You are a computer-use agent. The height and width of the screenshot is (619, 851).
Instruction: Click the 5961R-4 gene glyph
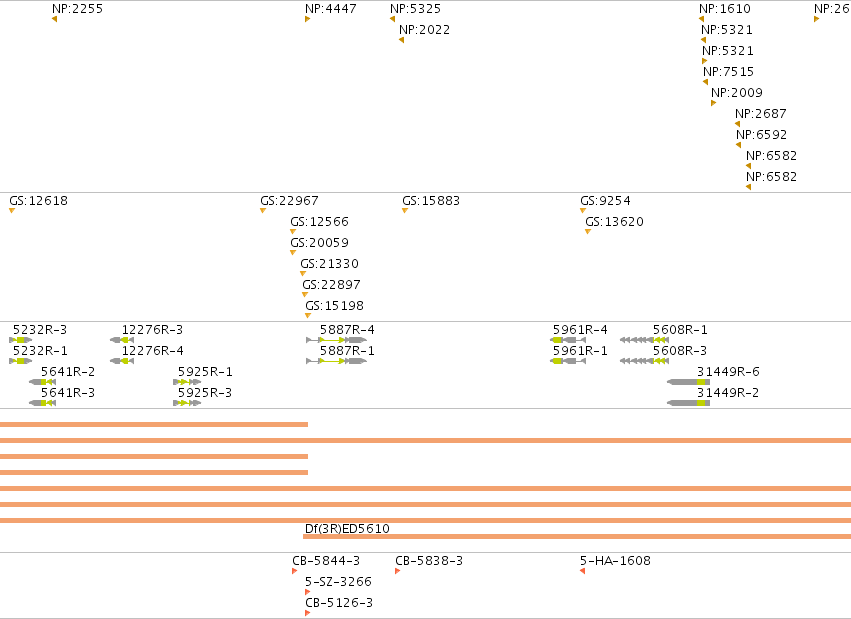(x=568, y=340)
